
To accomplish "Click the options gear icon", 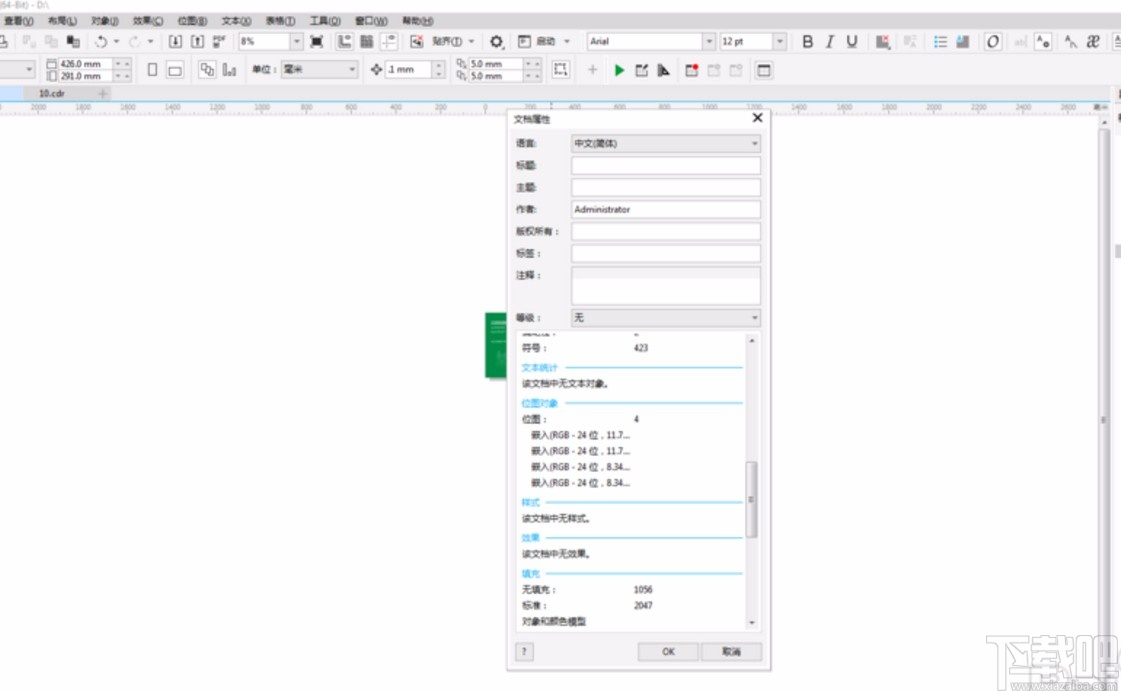I will (x=496, y=42).
